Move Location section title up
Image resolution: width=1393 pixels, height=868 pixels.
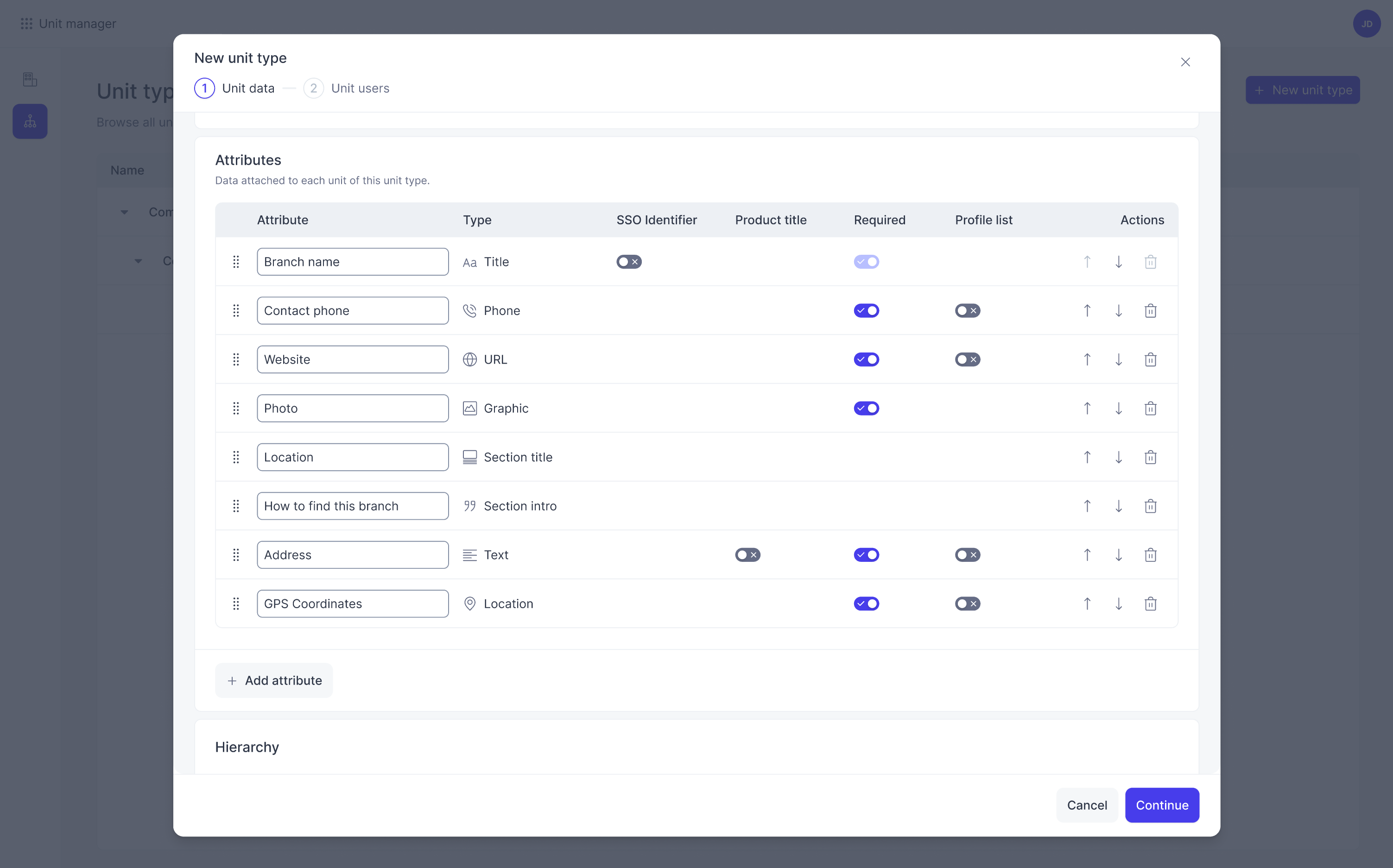click(x=1087, y=457)
